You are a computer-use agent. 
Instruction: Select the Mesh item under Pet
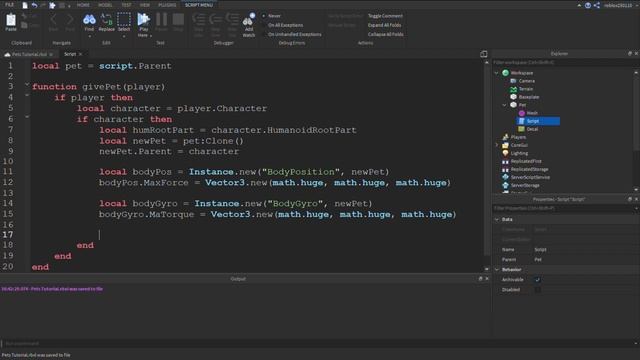[x=532, y=113]
